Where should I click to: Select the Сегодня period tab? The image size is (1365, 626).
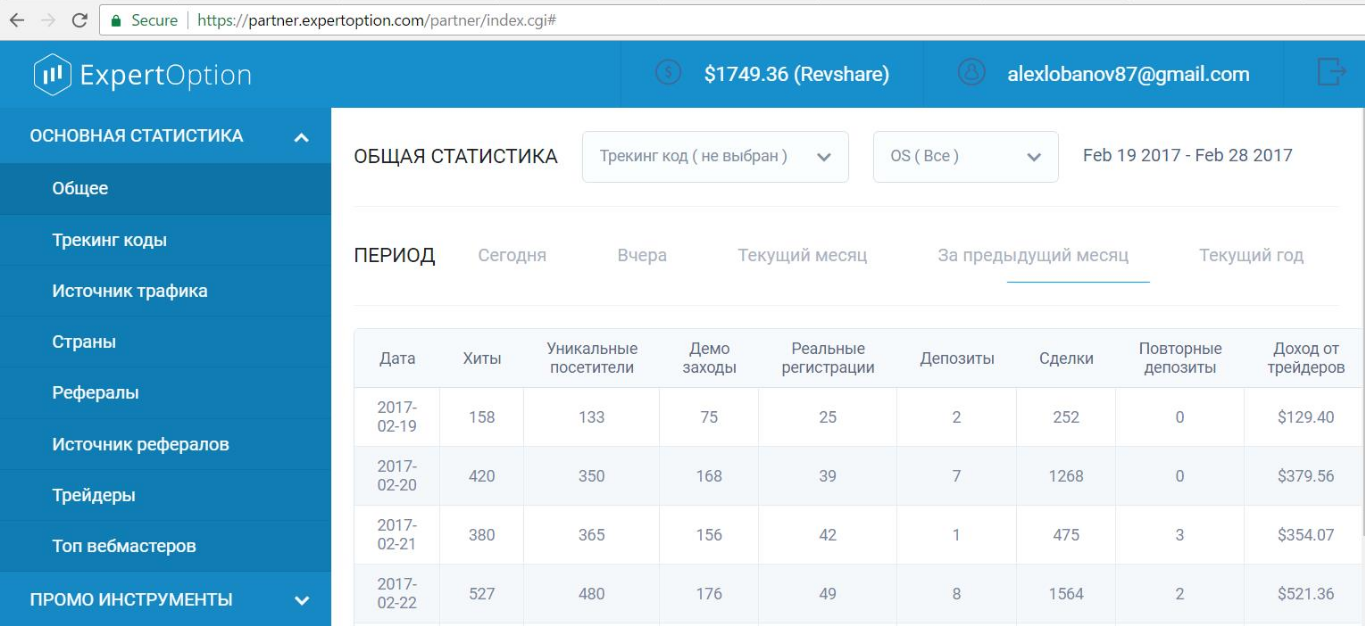(512, 255)
